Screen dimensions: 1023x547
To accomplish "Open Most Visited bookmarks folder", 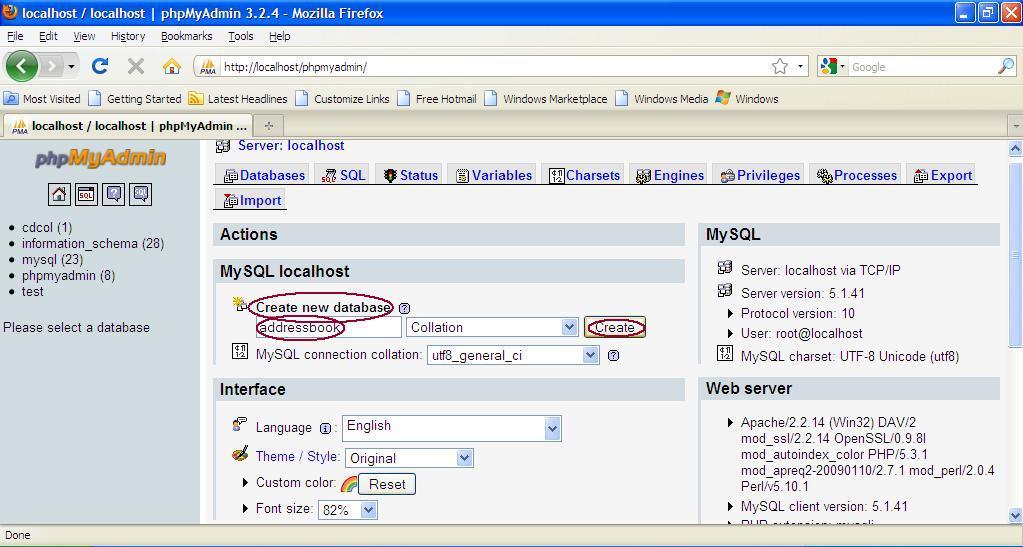I will 42,99.
